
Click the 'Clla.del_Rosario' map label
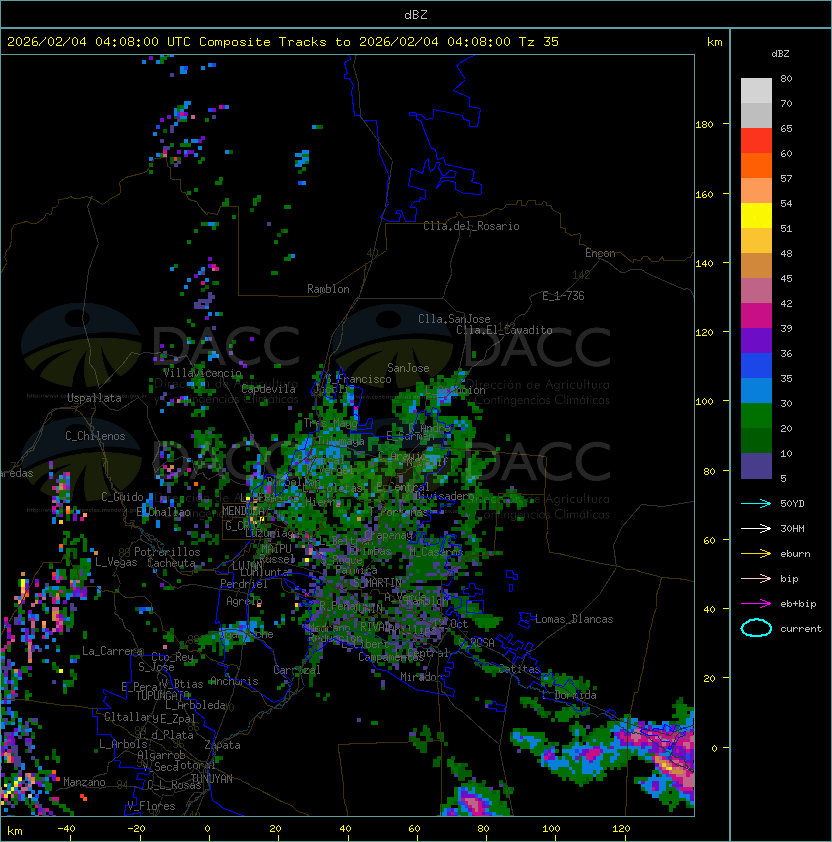pyautogui.click(x=471, y=226)
